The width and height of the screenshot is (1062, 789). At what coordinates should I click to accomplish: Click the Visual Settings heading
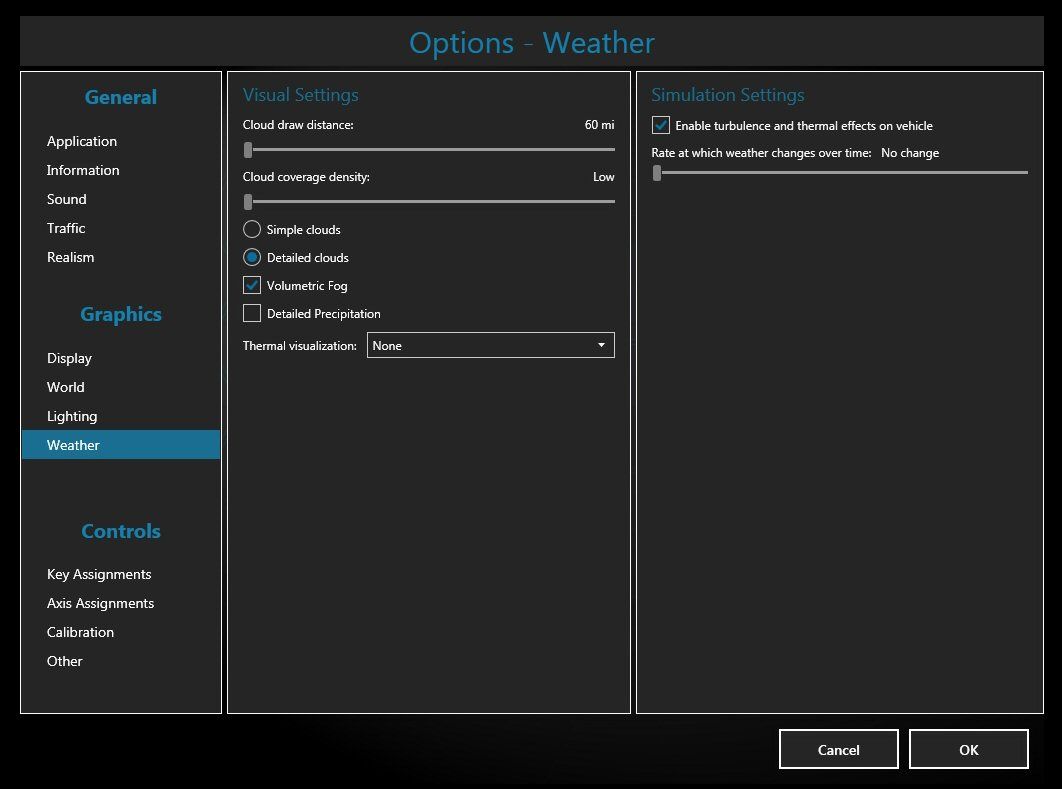point(301,95)
